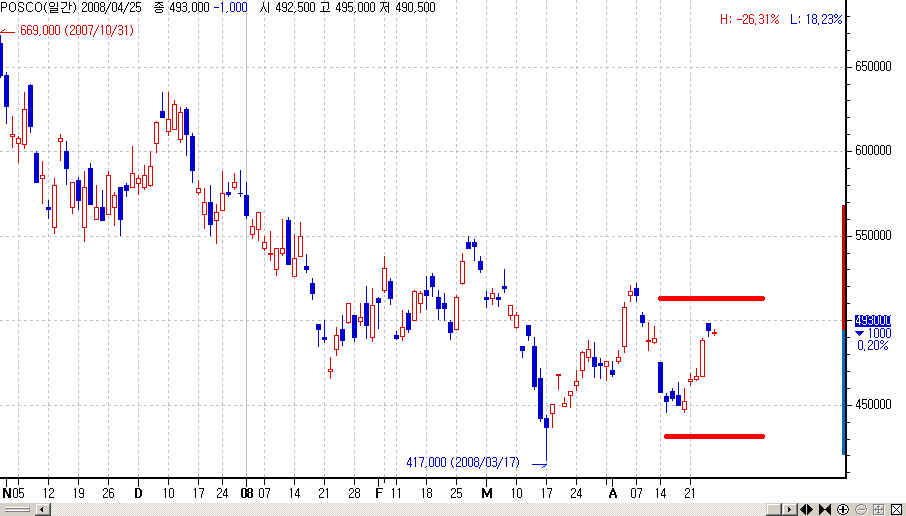
Task: Click the scrollbar left arrow button
Action: (42, 510)
